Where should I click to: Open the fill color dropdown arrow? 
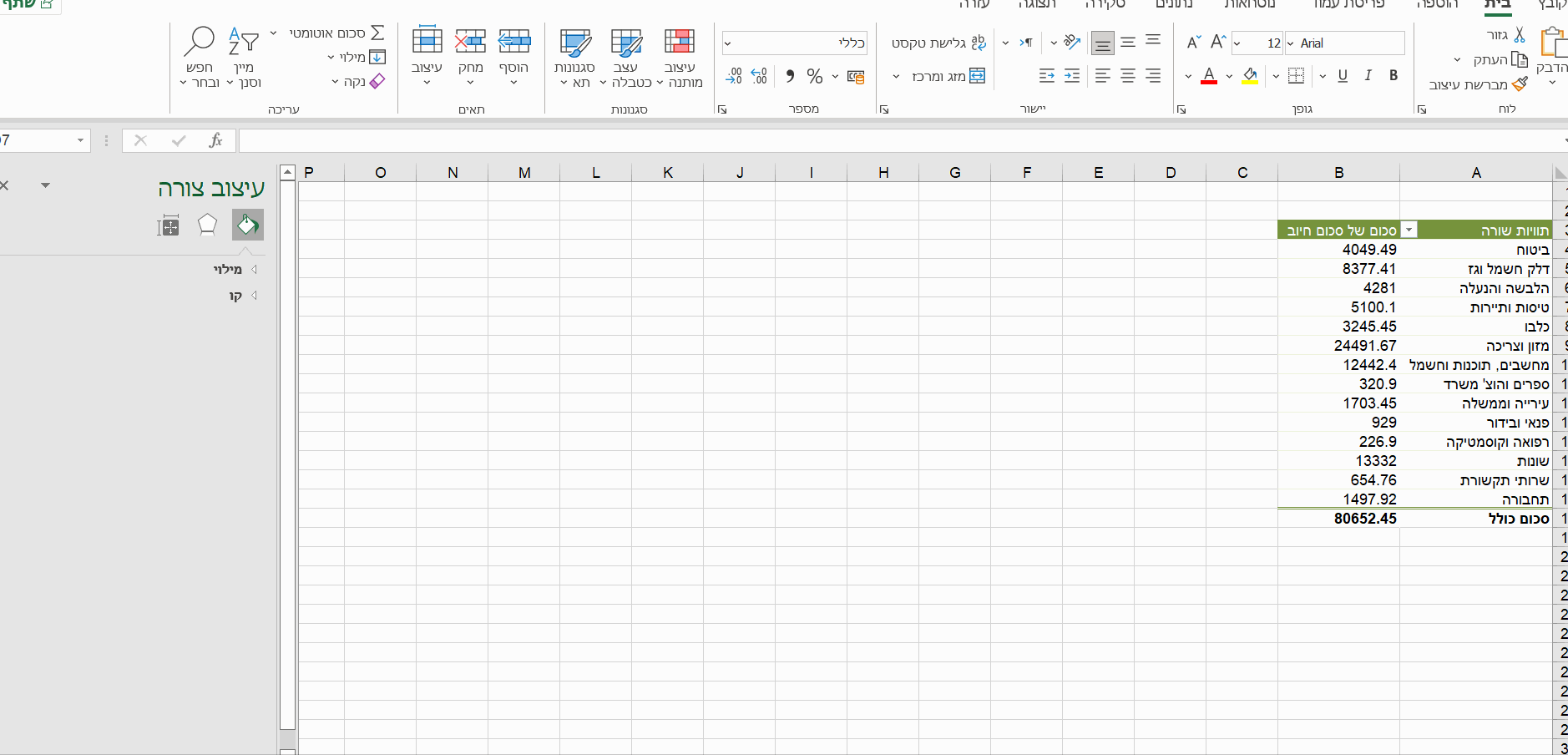(x=1229, y=77)
